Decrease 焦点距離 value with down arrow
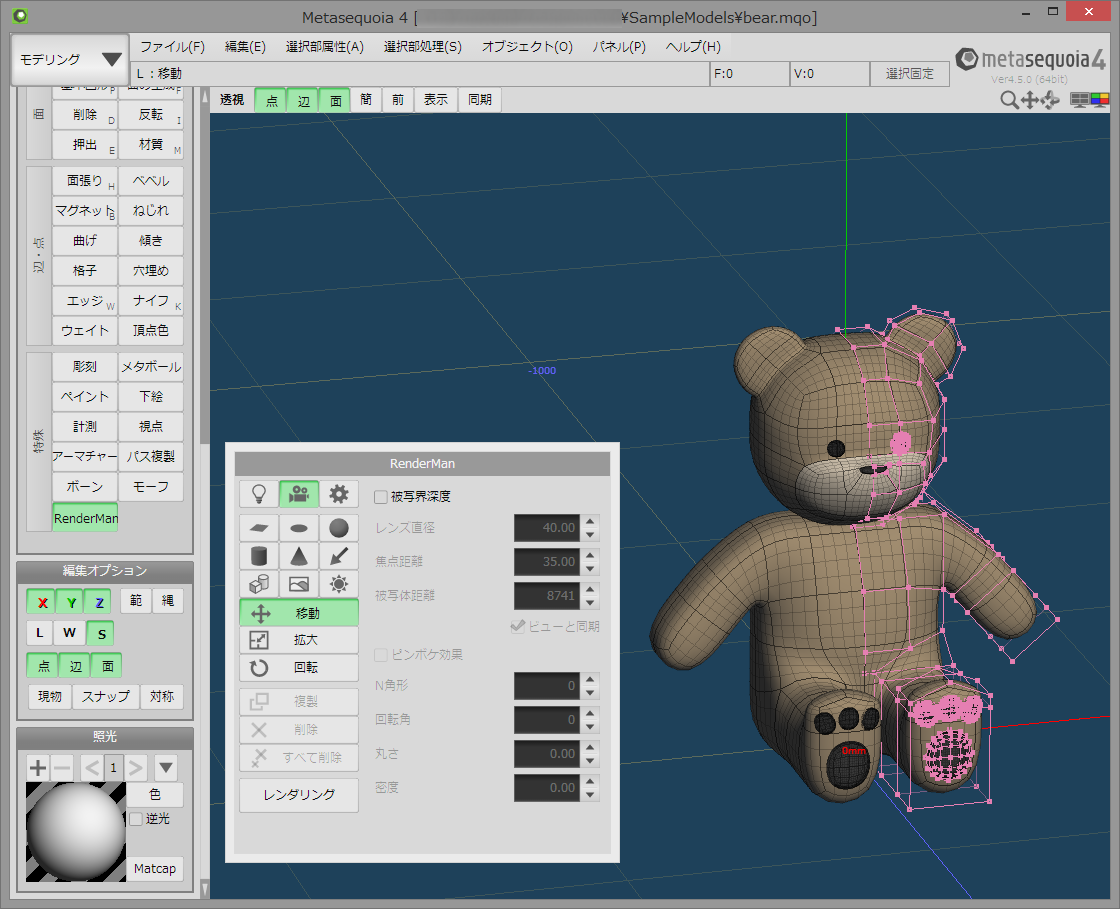Viewport: 1120px width, 909px height. click(x=590, y=568)
